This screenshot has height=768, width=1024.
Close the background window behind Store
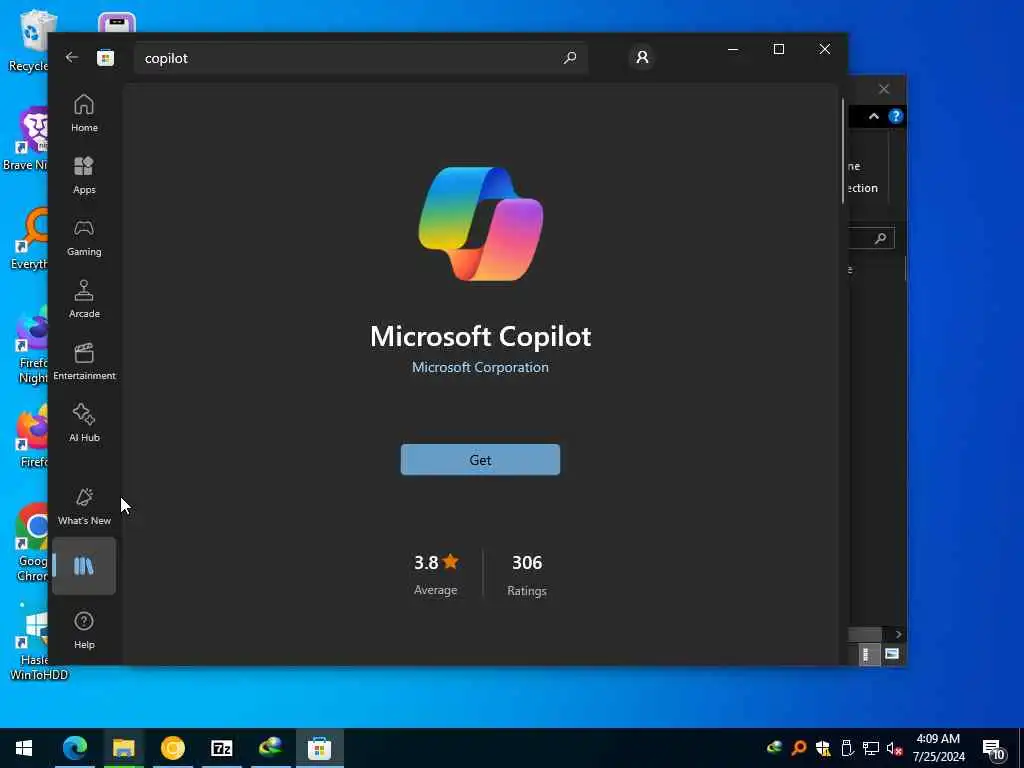pyautogui.click(x=884, y=89)
